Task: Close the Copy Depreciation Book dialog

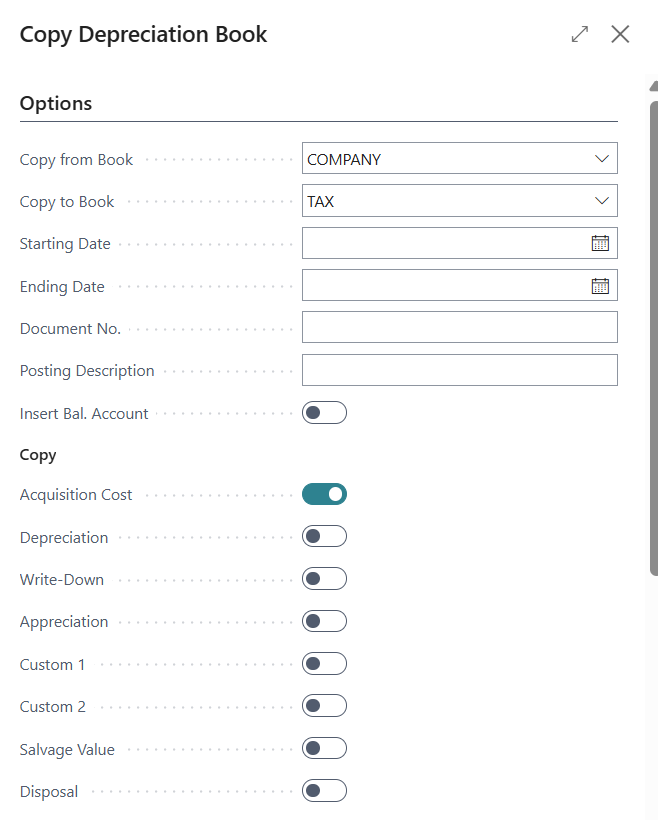Action: pyautogui.click(x=620, y=34)
